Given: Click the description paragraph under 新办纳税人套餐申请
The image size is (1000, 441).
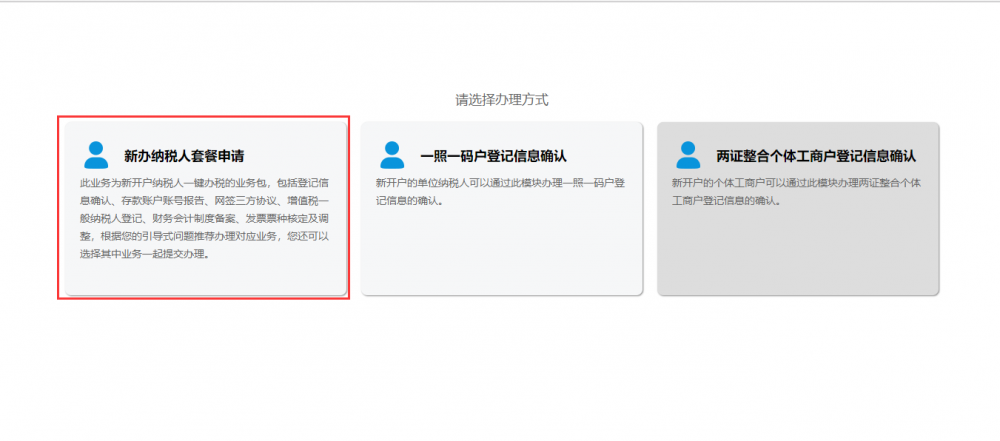Looking at the screenshot, I should pos(204,218).
